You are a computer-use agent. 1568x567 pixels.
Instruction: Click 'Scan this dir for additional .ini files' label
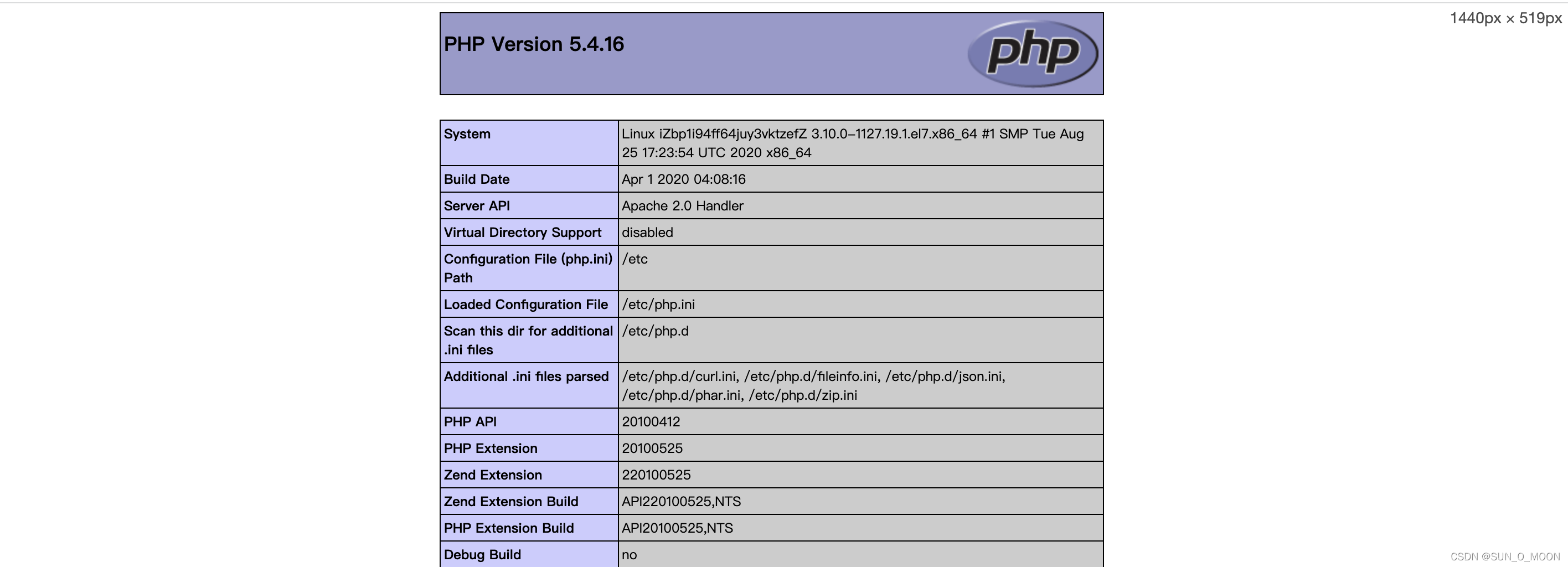pos(528,340)
